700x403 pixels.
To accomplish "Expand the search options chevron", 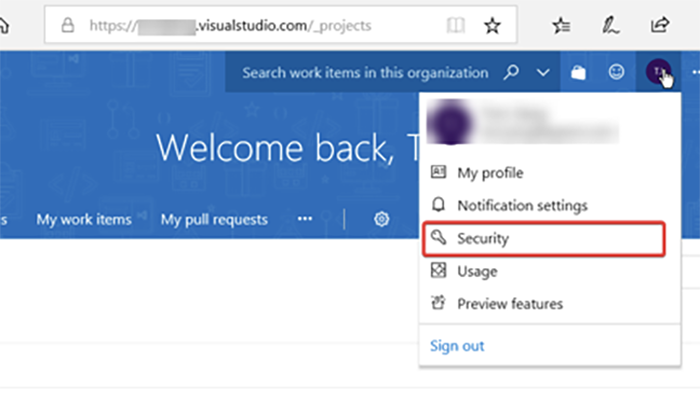I will point(543,73).
